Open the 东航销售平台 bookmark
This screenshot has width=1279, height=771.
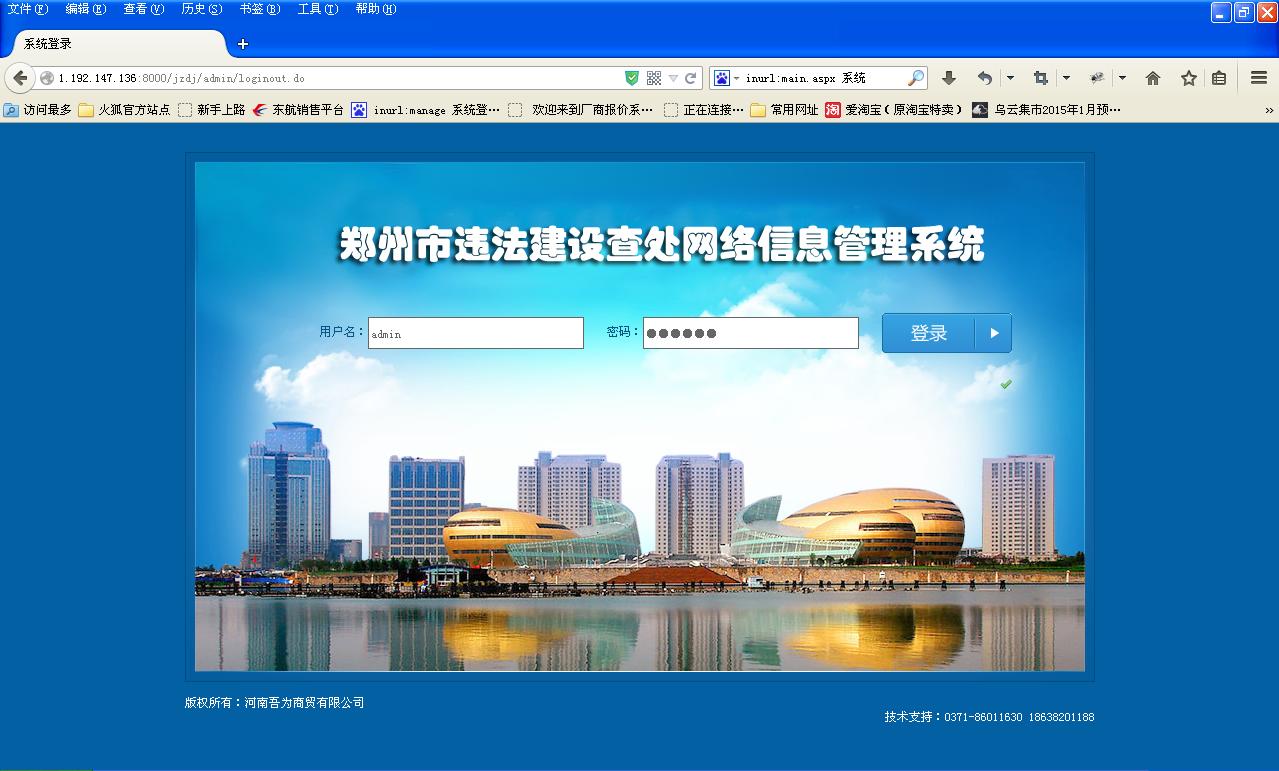(298, 110)
